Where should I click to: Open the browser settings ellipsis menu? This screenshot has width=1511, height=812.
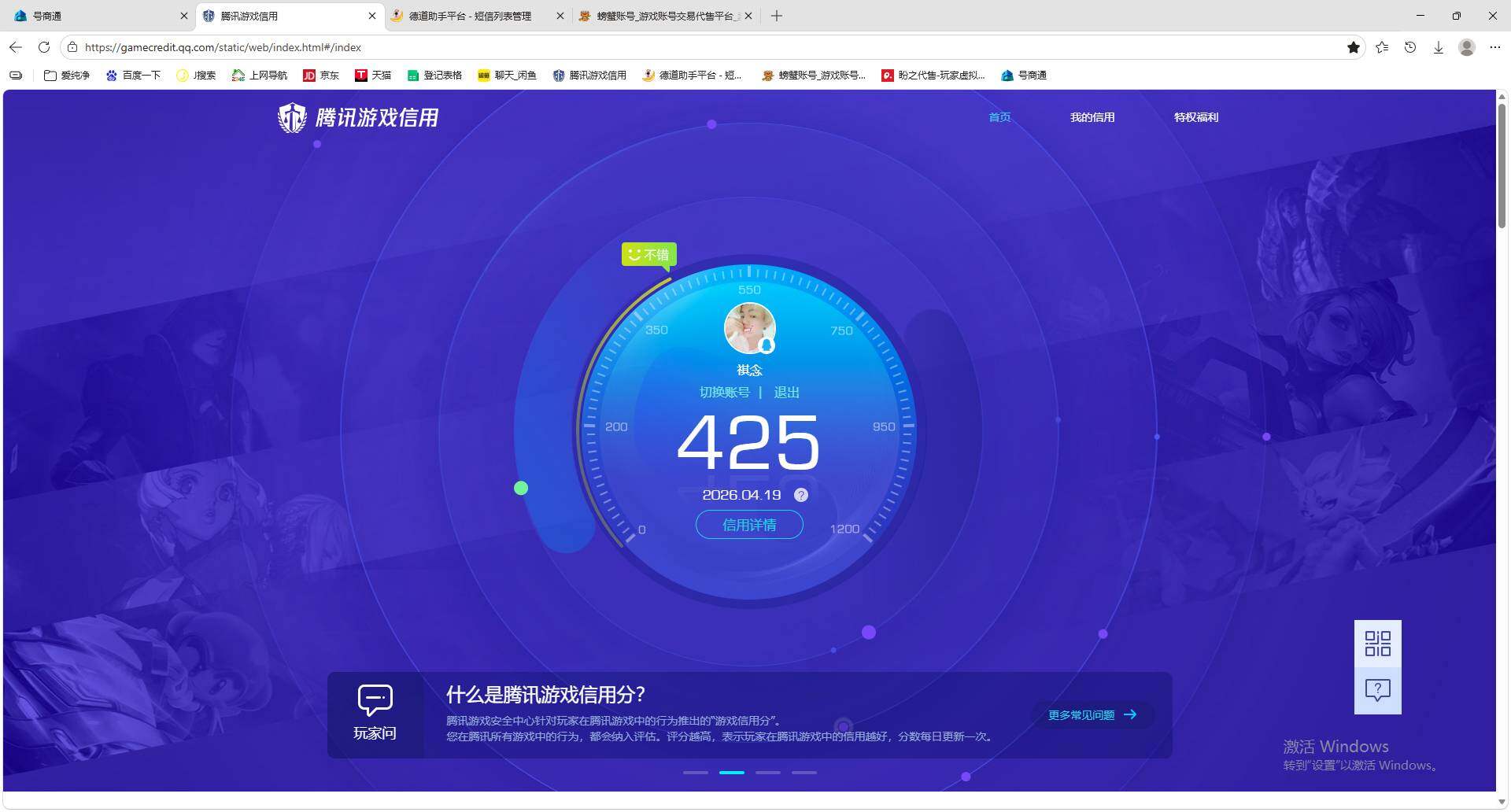1495,47
